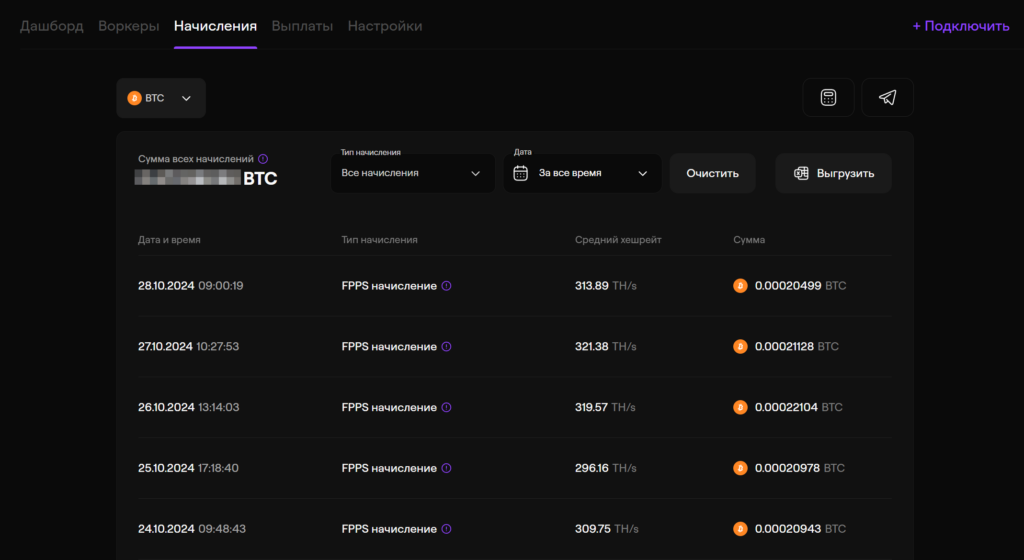Expand the Все начисления type dropdown

tap(413, 173)
